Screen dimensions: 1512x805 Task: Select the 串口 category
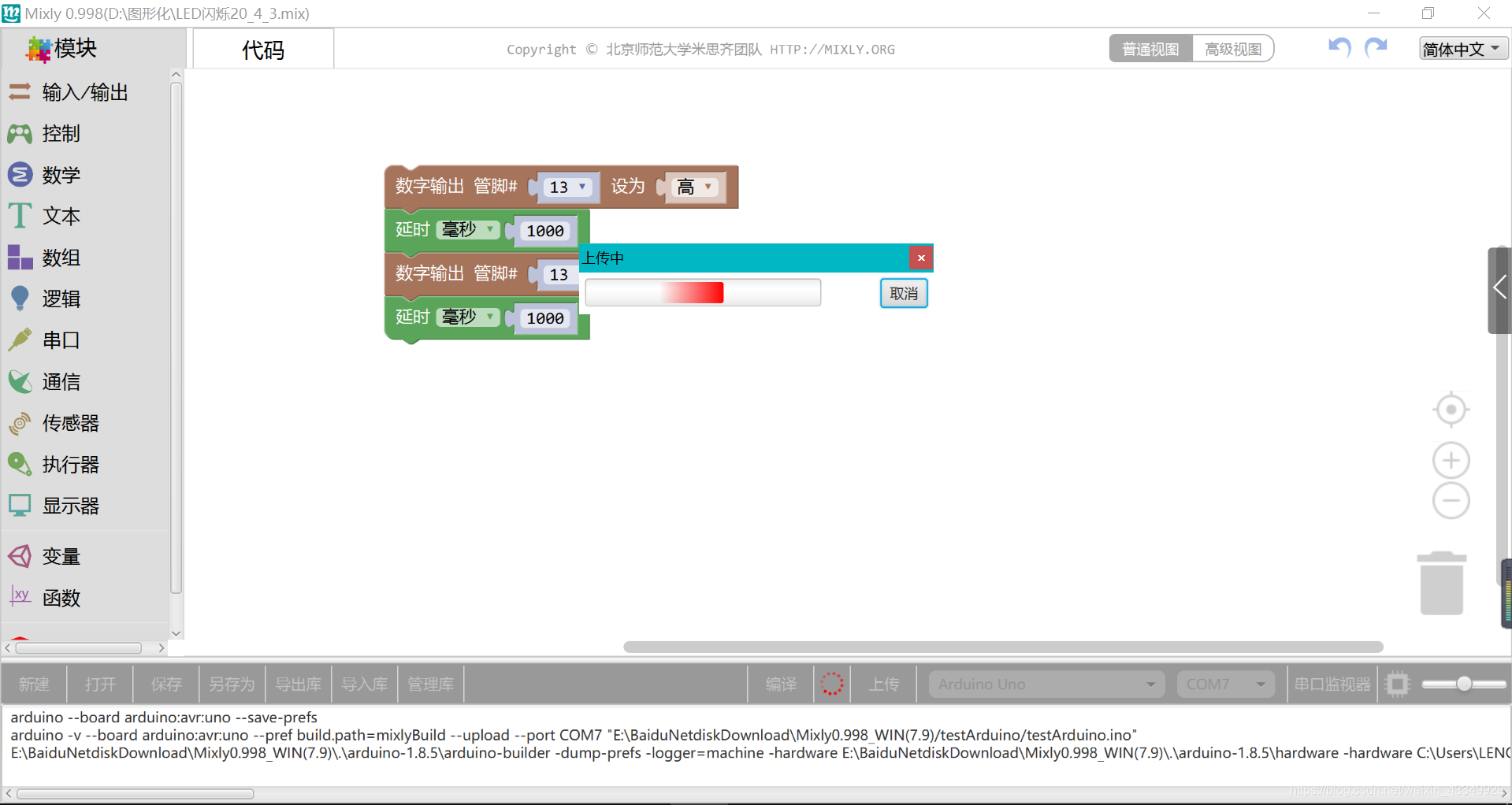click(x=61, y=340)
